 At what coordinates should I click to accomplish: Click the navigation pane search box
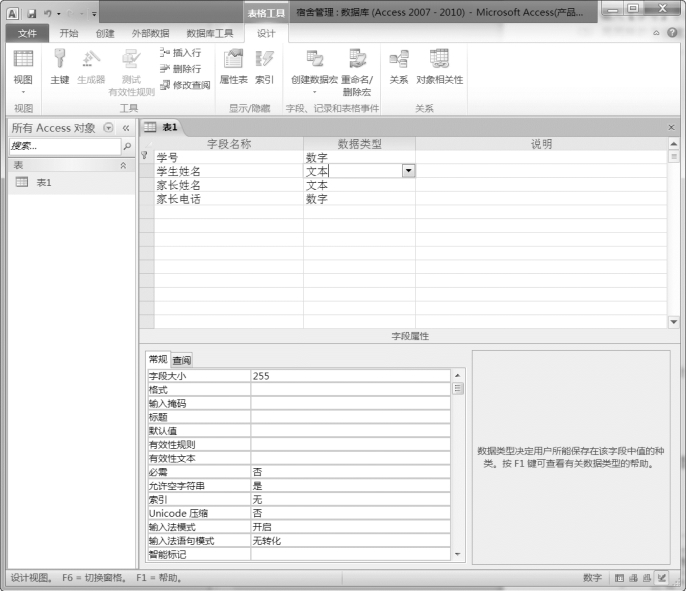tap(65, 146)
